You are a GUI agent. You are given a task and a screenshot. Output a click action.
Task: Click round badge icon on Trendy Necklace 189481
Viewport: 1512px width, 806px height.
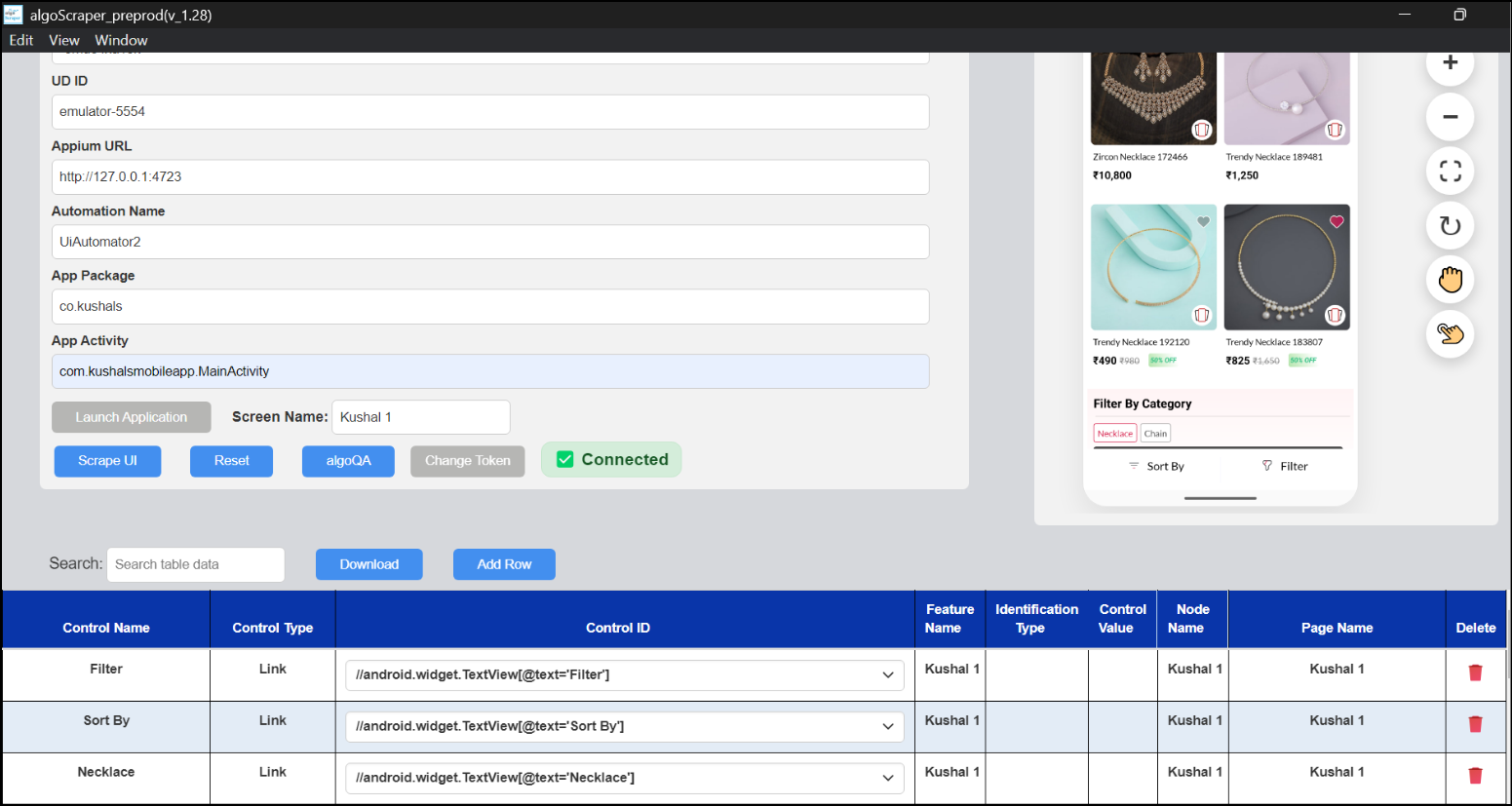point(1335,130)
